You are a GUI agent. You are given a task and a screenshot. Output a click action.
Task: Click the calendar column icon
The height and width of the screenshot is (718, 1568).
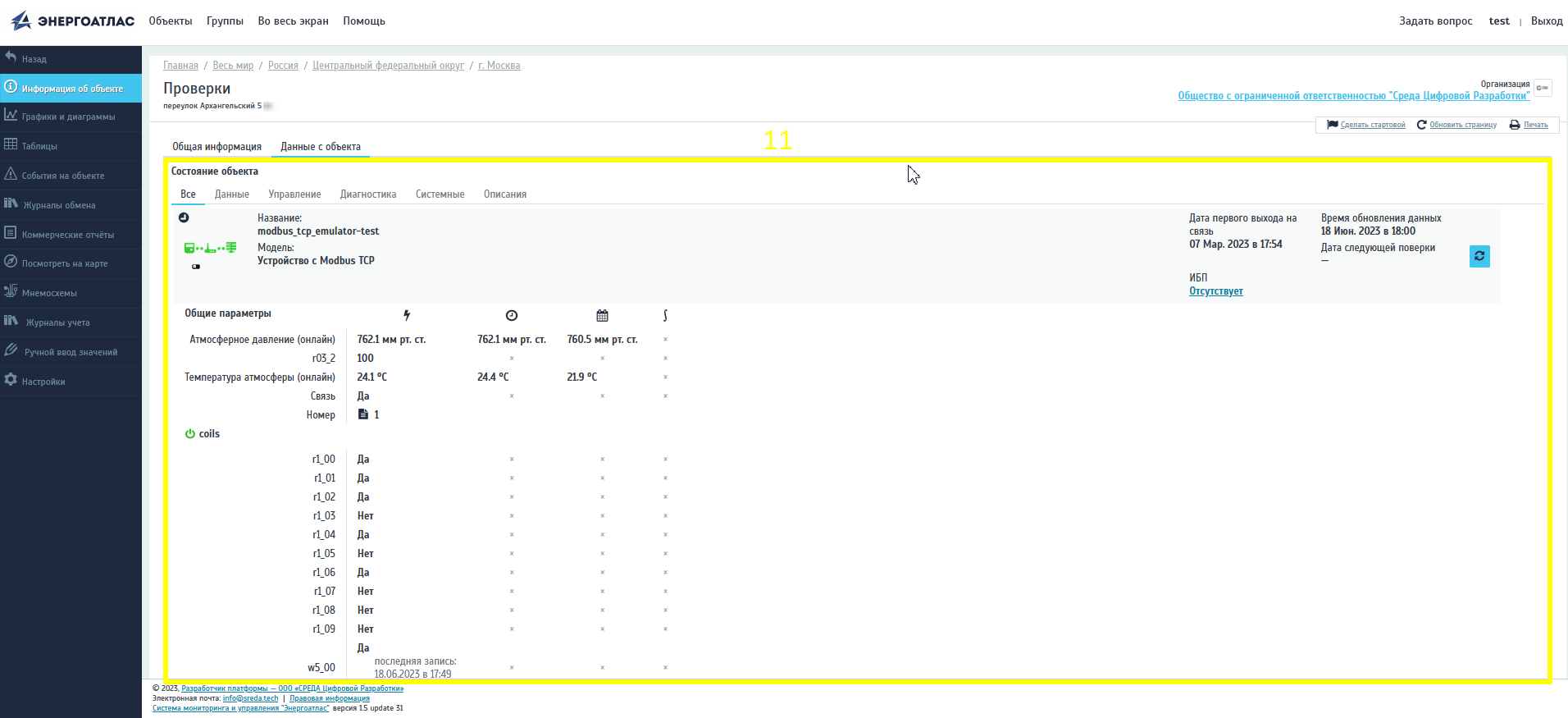tap(602, 316)
